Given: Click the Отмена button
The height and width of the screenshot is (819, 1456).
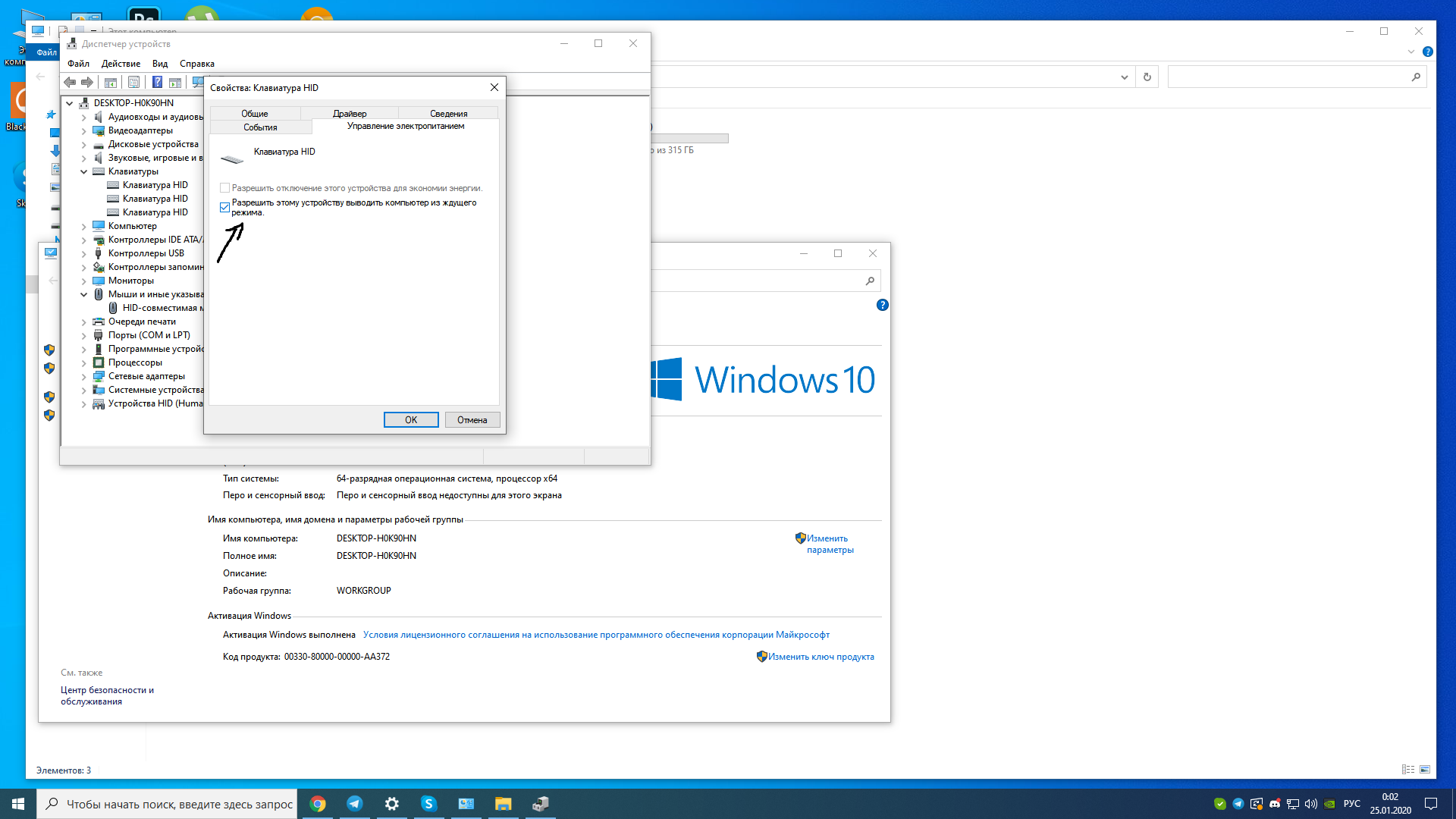Looking at the screenshot, I should pos(472,420).
